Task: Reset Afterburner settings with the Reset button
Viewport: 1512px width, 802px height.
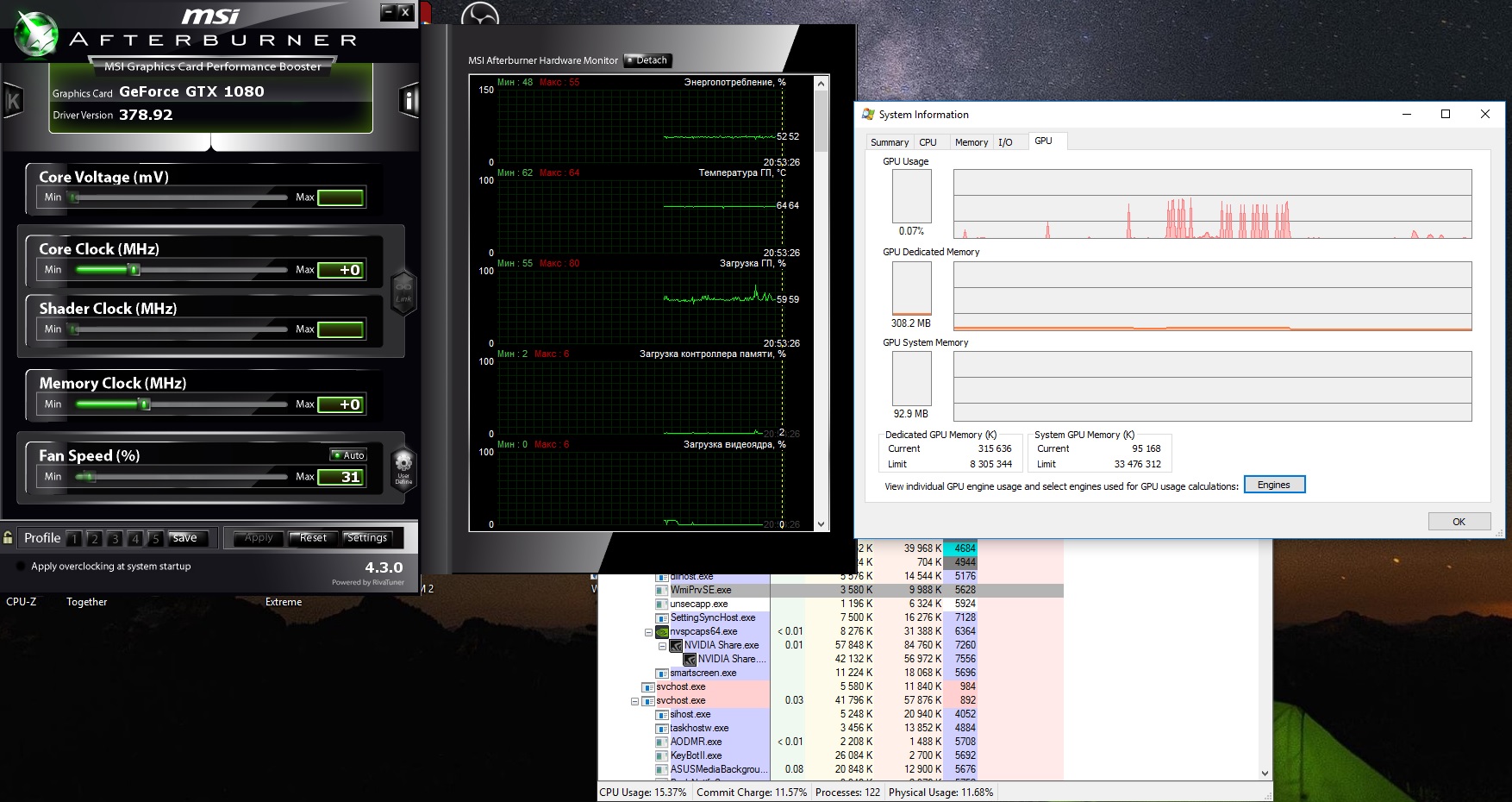Action: tap(313, 538)
